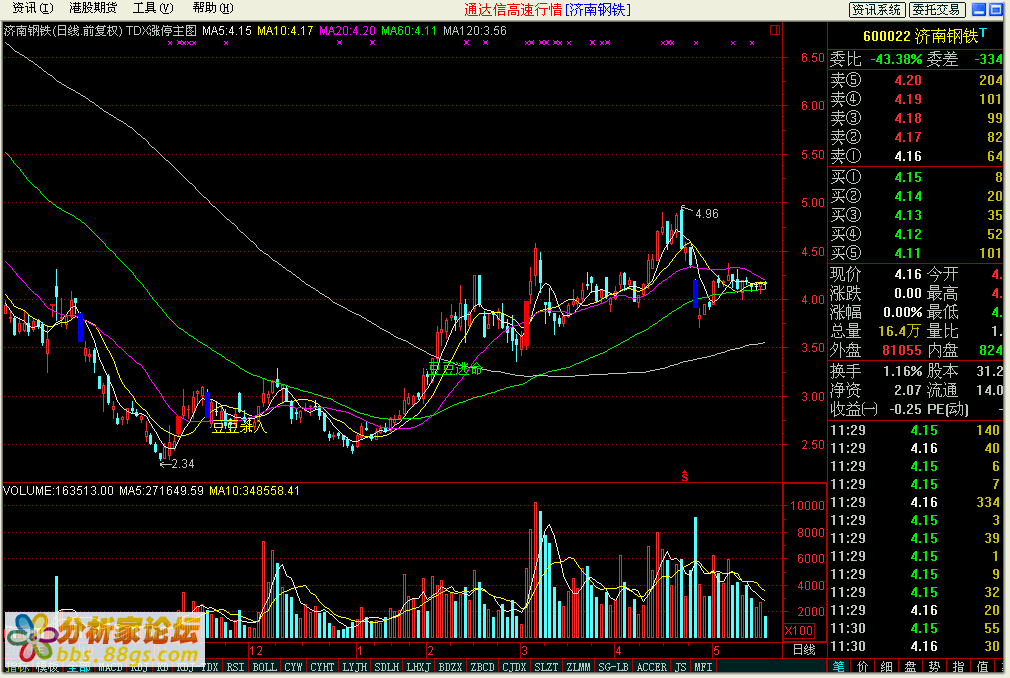Image resolution: width=1010 pixels, height=678 pixels.
Task: Click the red split-window icon above the chart
Action: [775, 30]
